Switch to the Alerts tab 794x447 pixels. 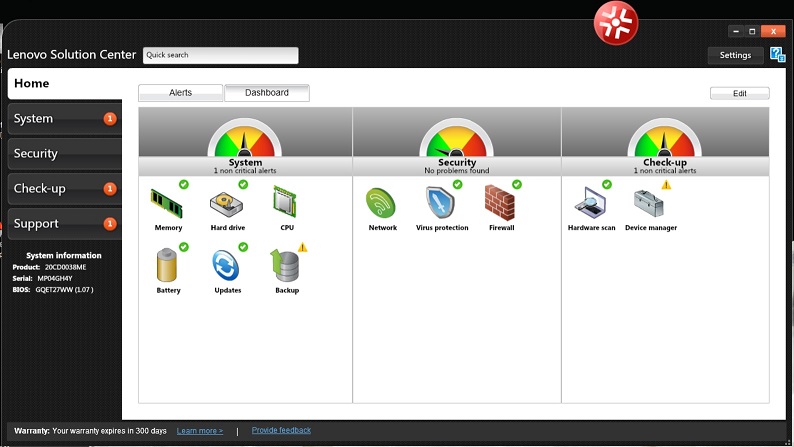coord(180,93)
